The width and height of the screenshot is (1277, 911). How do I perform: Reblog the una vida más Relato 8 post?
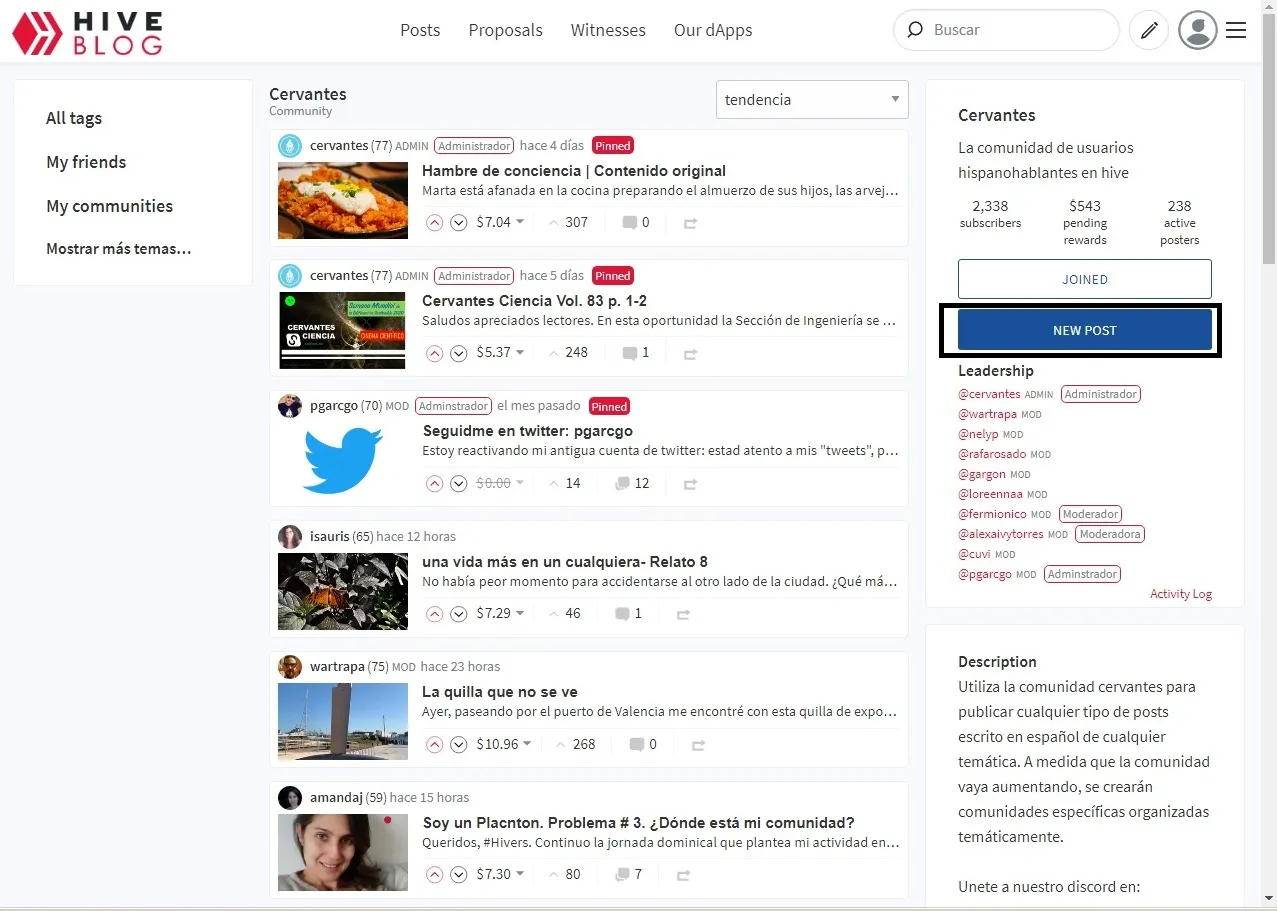click(683, 614)
